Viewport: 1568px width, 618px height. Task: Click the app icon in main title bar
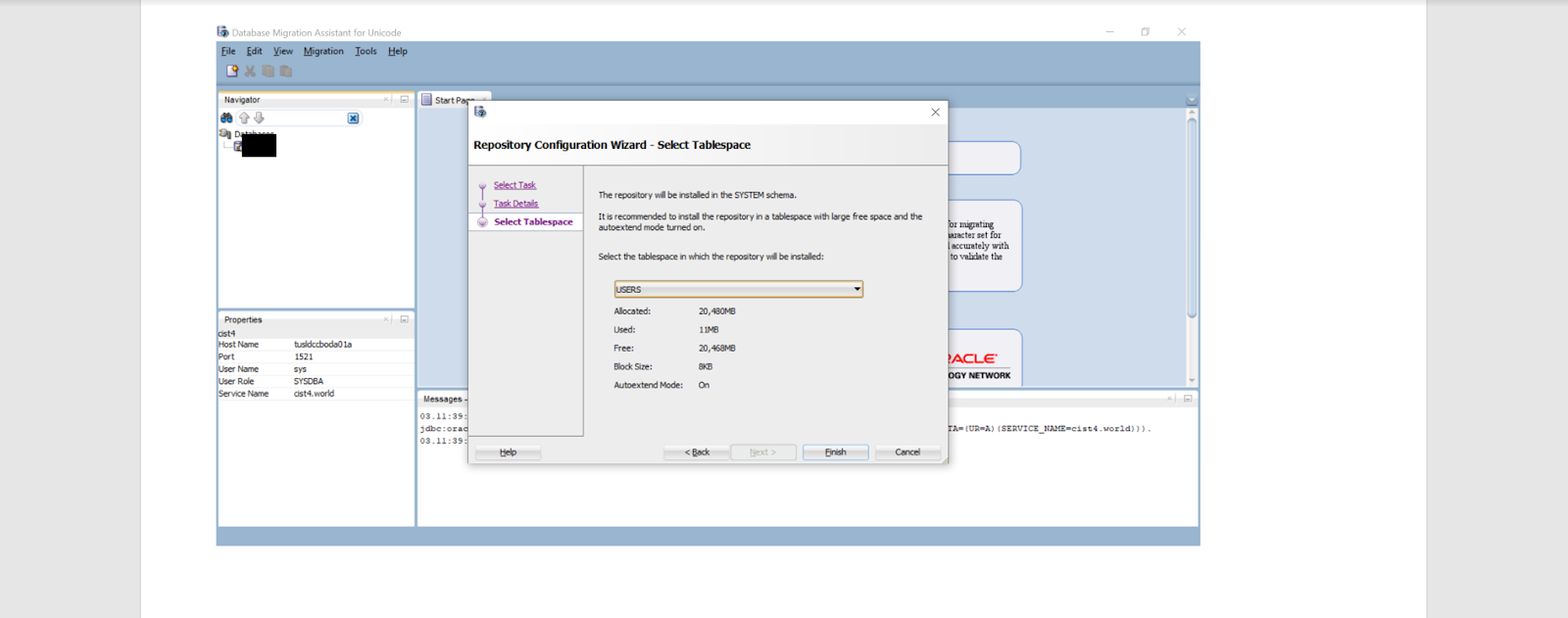[222, 31]
